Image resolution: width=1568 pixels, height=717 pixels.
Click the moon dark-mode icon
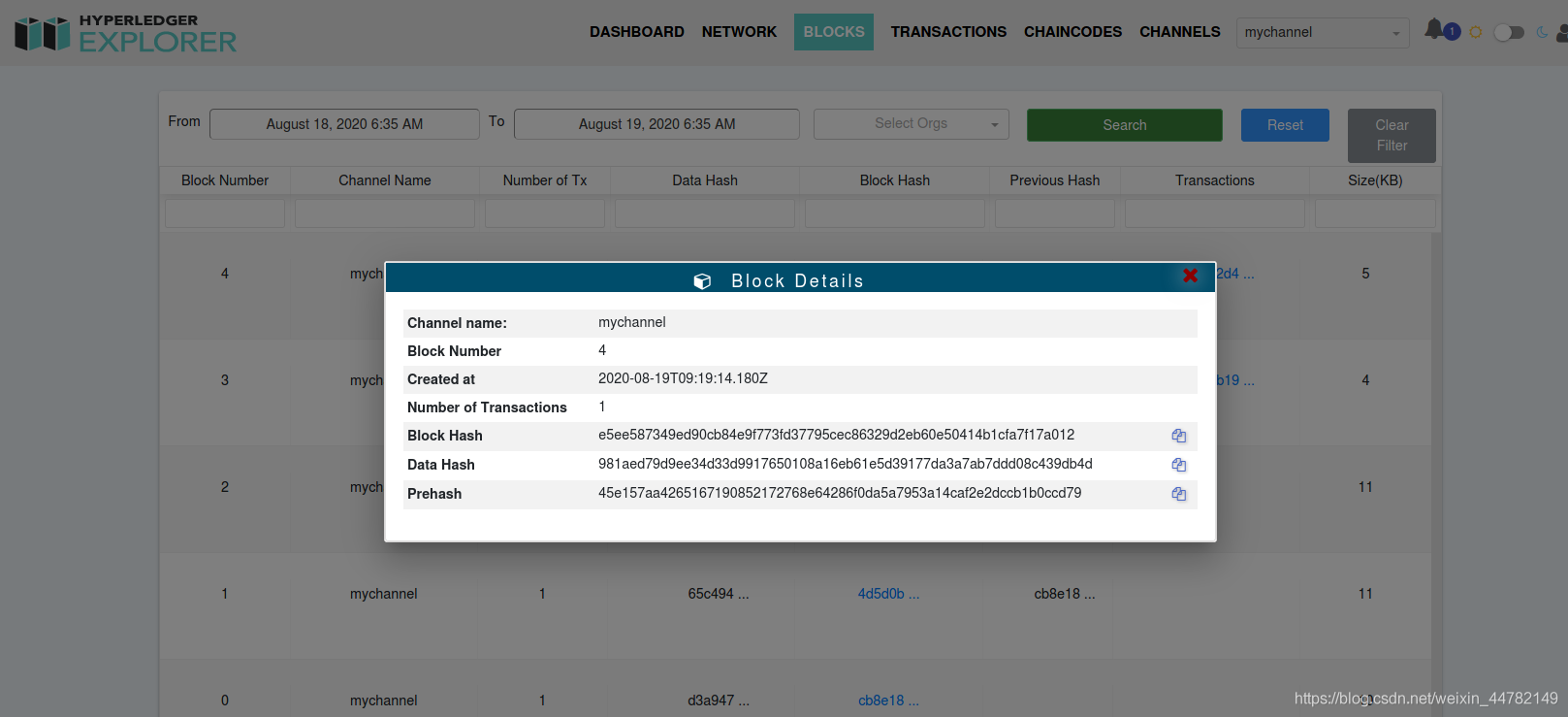tap(1542, 32)
